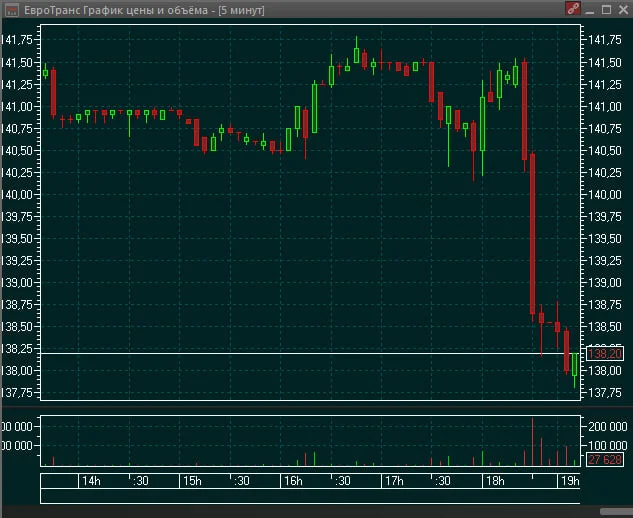The width and height of the screenshot is (633, 518).
Task: Select the 19h mark on time axis
Action: pos(570,481)
